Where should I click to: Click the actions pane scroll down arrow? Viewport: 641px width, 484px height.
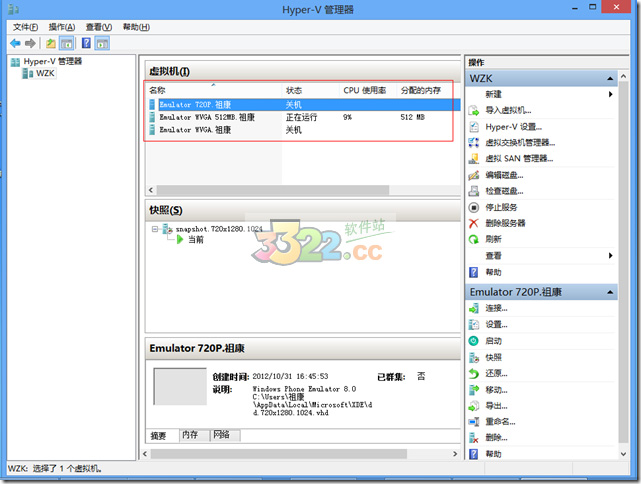623,454
